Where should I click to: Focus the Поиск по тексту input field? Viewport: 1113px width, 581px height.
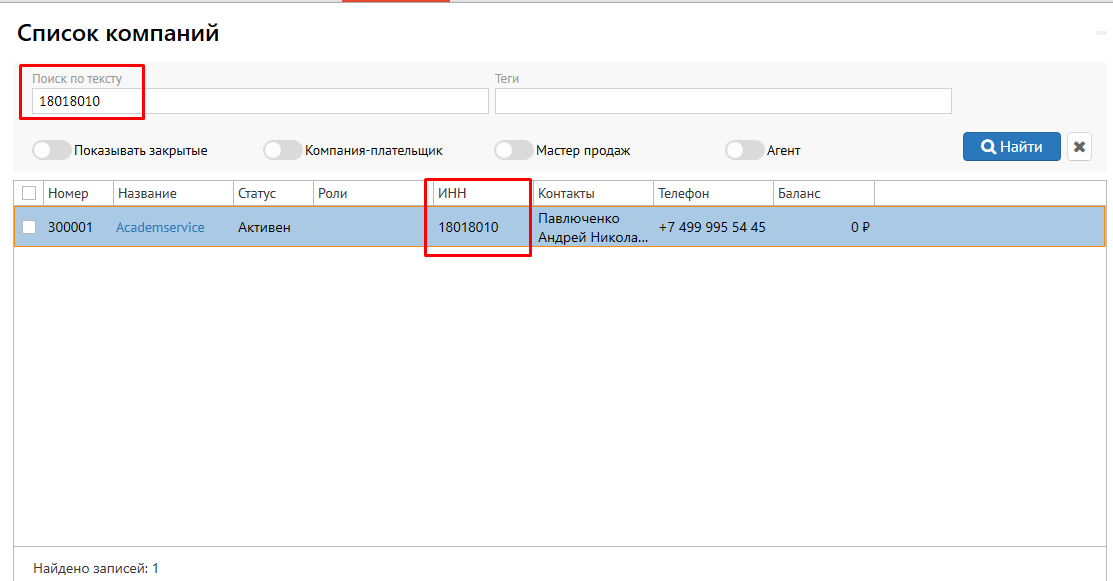click(260, 101)
